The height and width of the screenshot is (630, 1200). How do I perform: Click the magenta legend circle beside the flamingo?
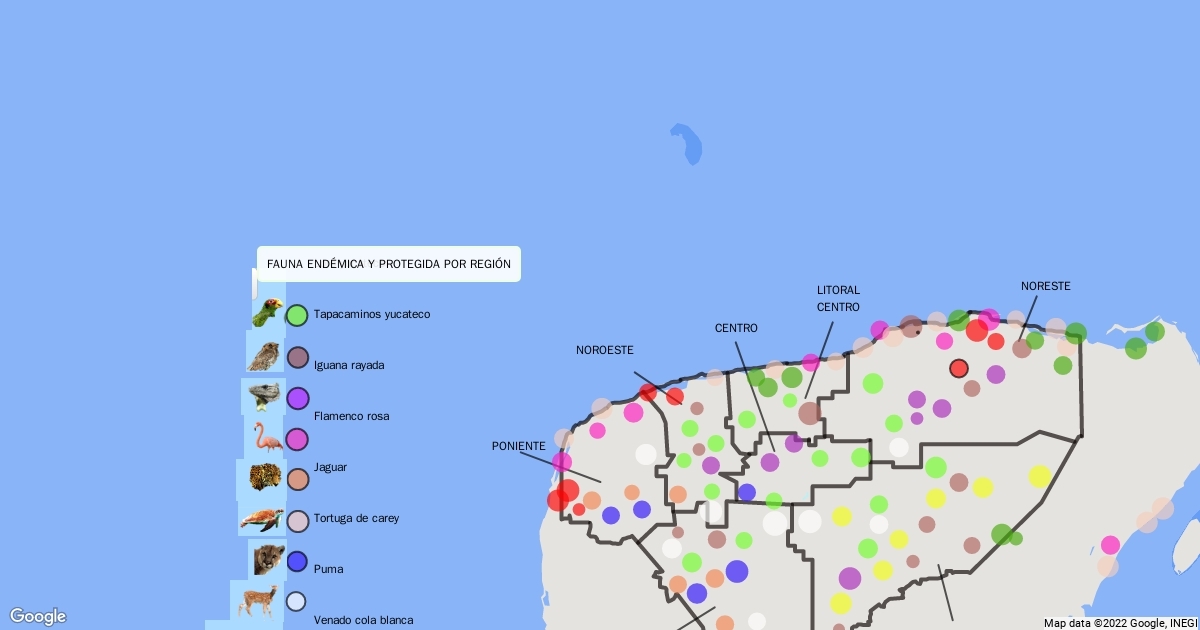(x=297, y=439)
